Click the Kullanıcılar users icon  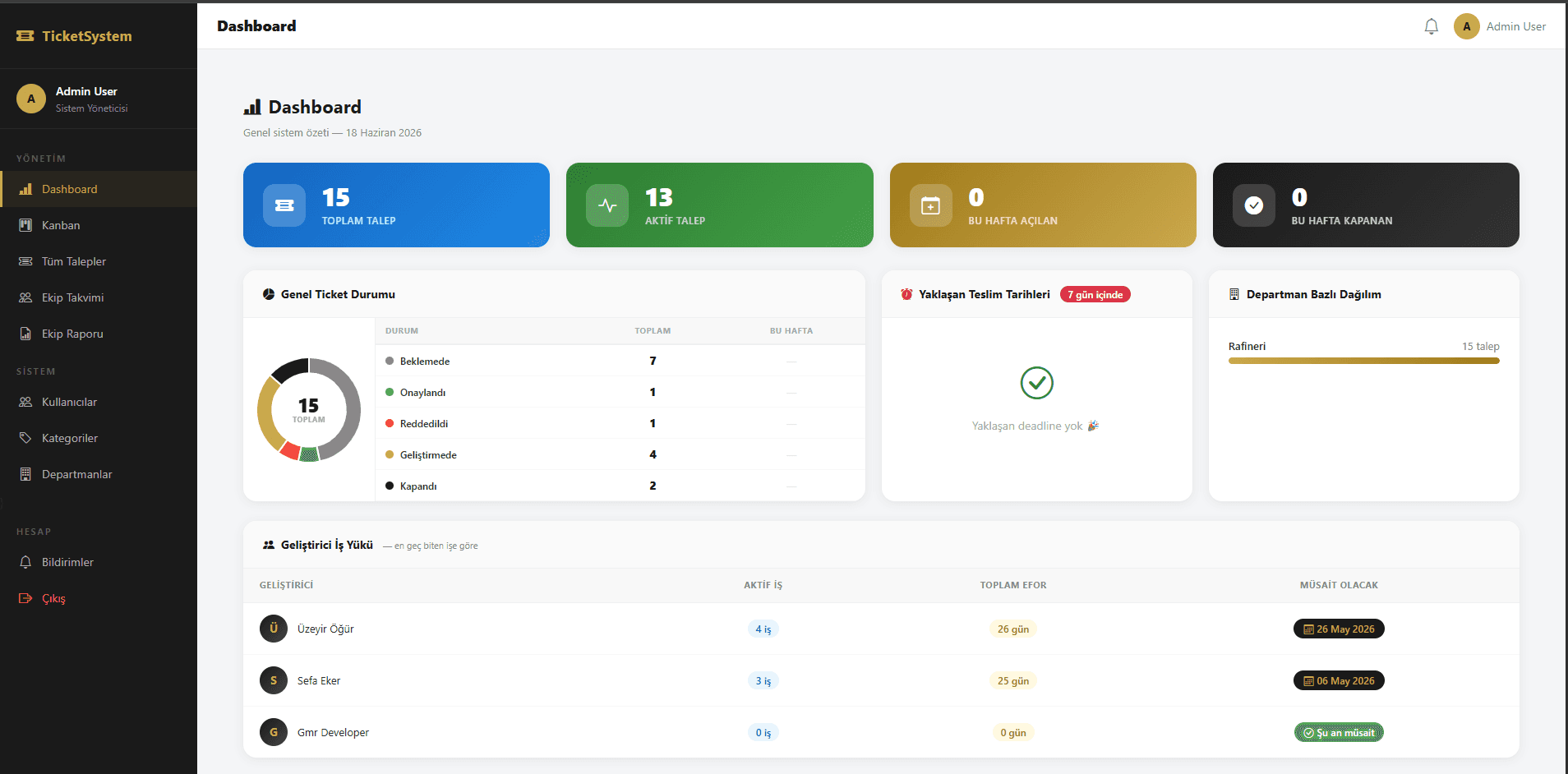pyautogui.click(x=25, y=402)
